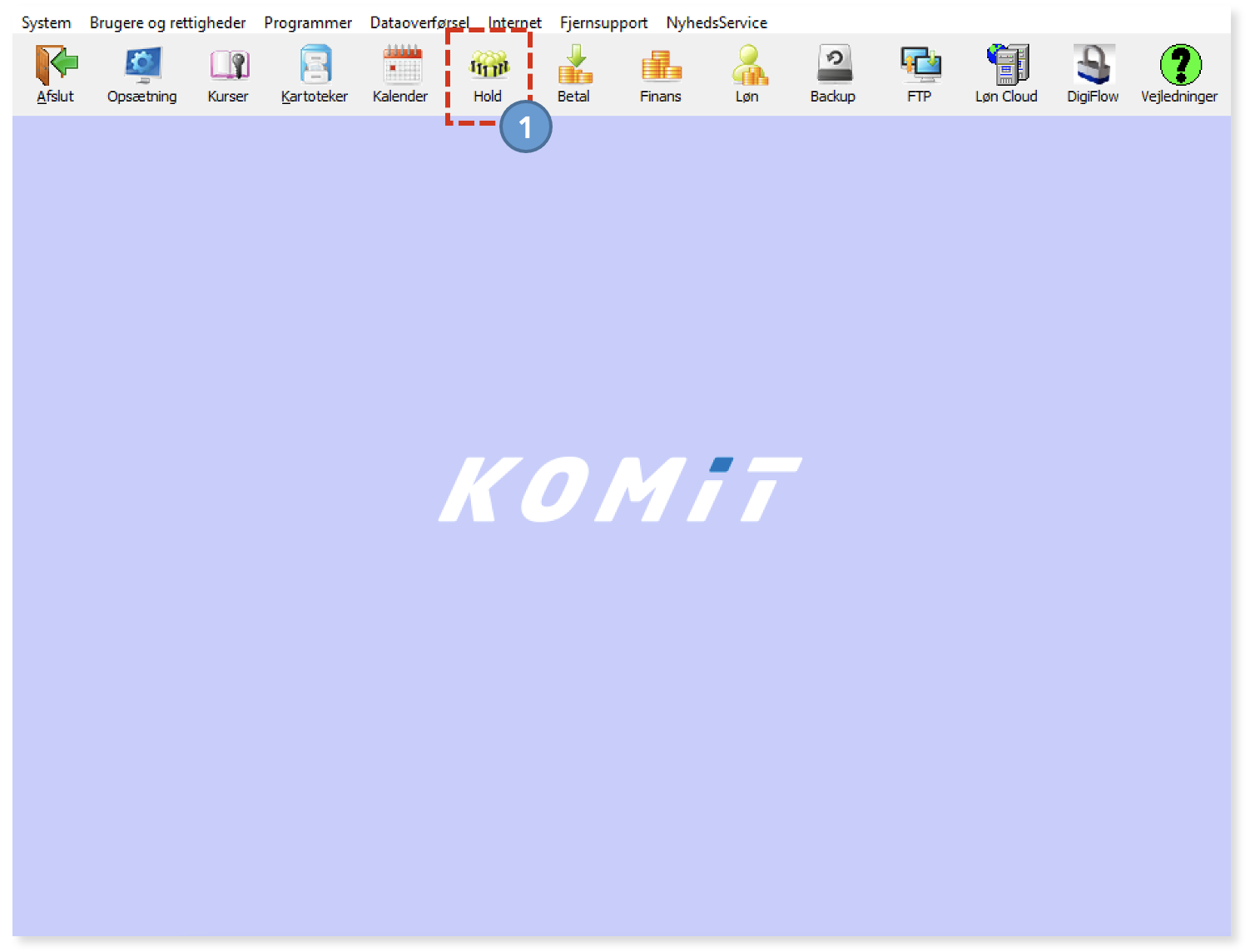Open Løn Cloud

1006,74
